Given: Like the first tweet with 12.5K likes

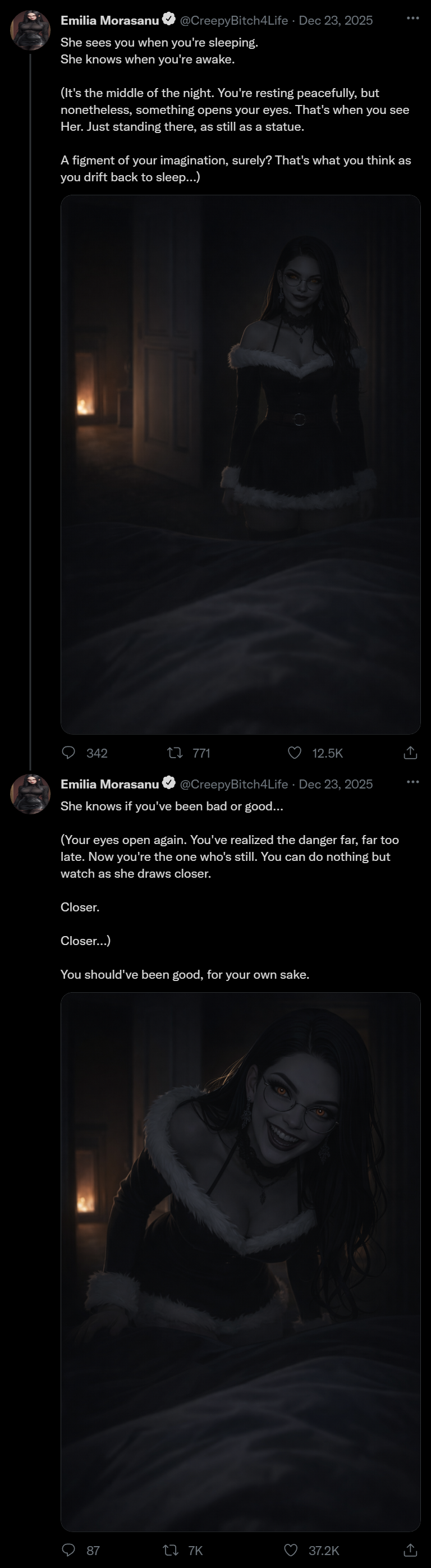Looking at the screenshot, I should 295,753.
